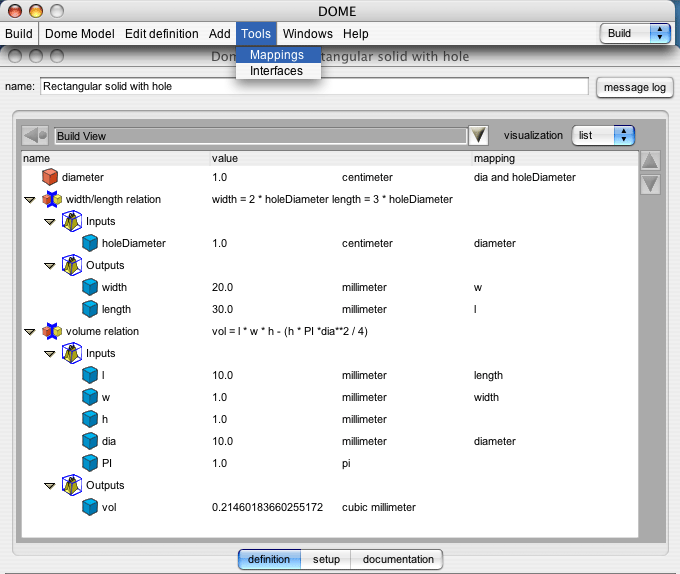The width and height of the screenshot is (680, 574).
Task: Click the 'pi' unit of PI
Action: pos(346,463)
